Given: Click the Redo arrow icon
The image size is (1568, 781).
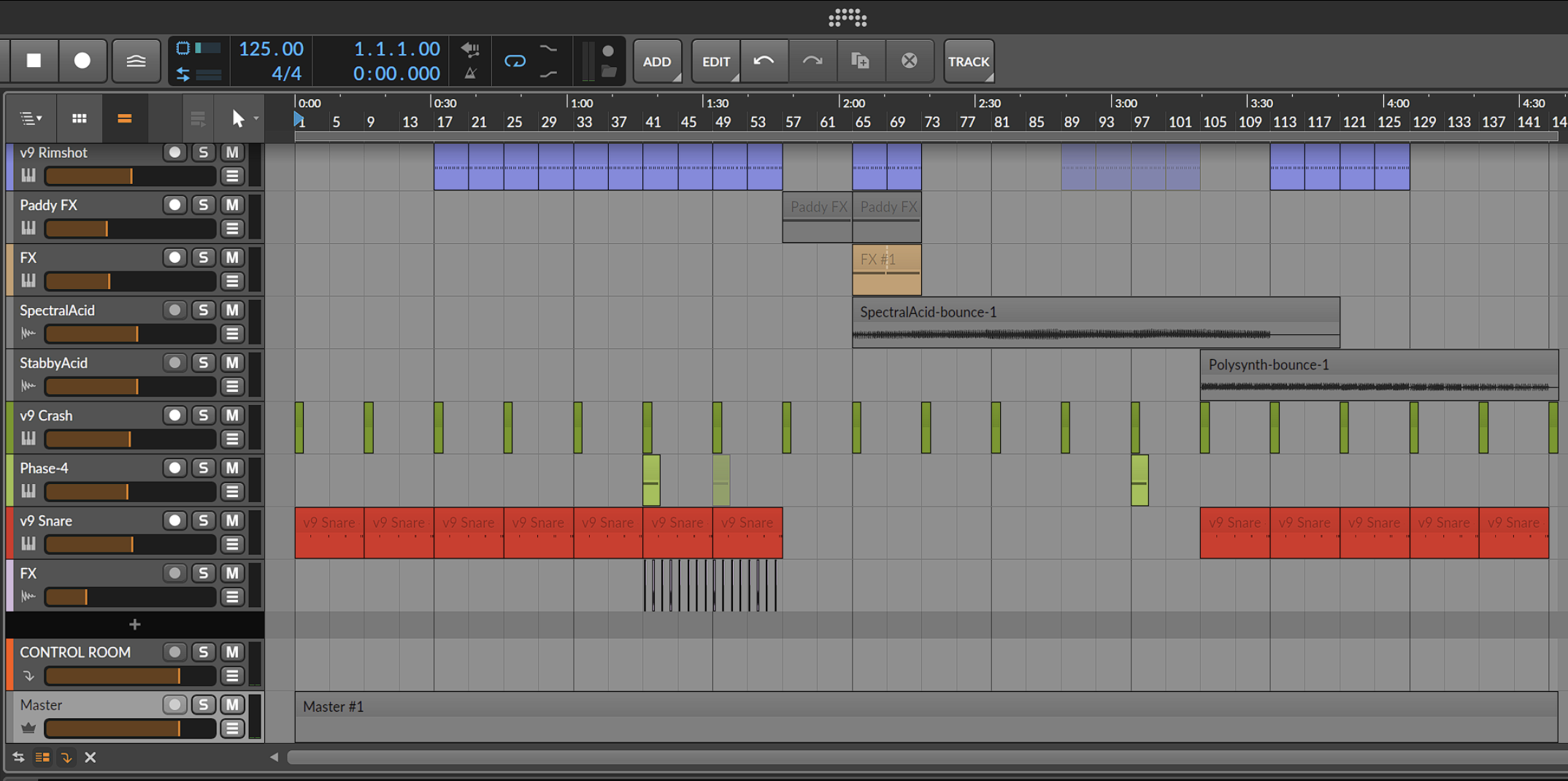Looking at the screenshot, I should pos(812,61).
